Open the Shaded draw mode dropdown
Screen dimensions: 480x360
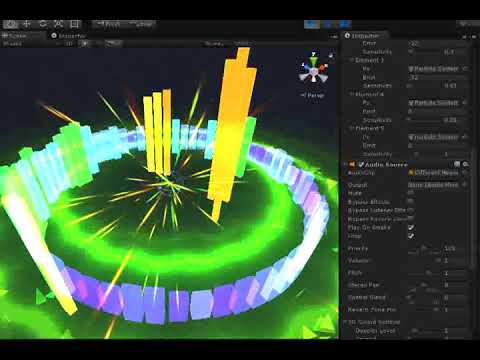[x=13, y=44]
